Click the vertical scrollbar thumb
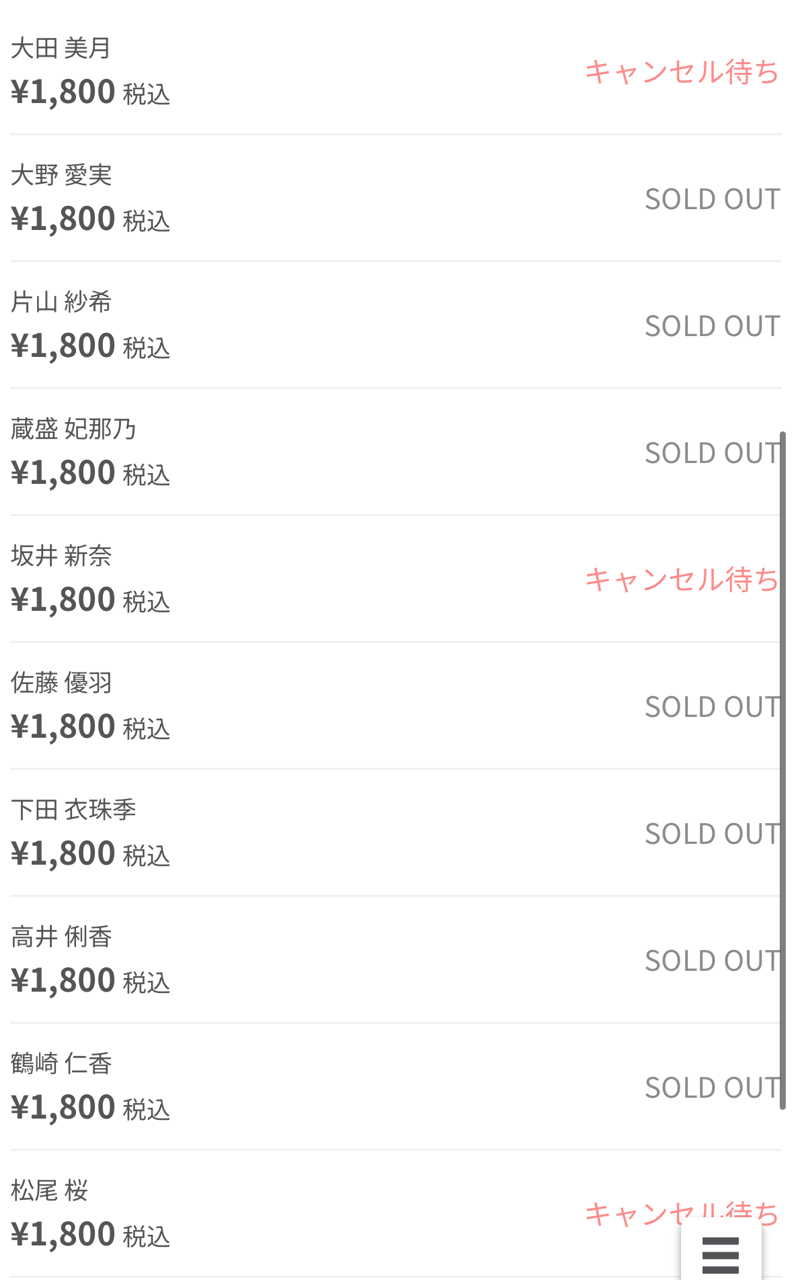The image size is (792, 1280). click(x=783, y=770)
